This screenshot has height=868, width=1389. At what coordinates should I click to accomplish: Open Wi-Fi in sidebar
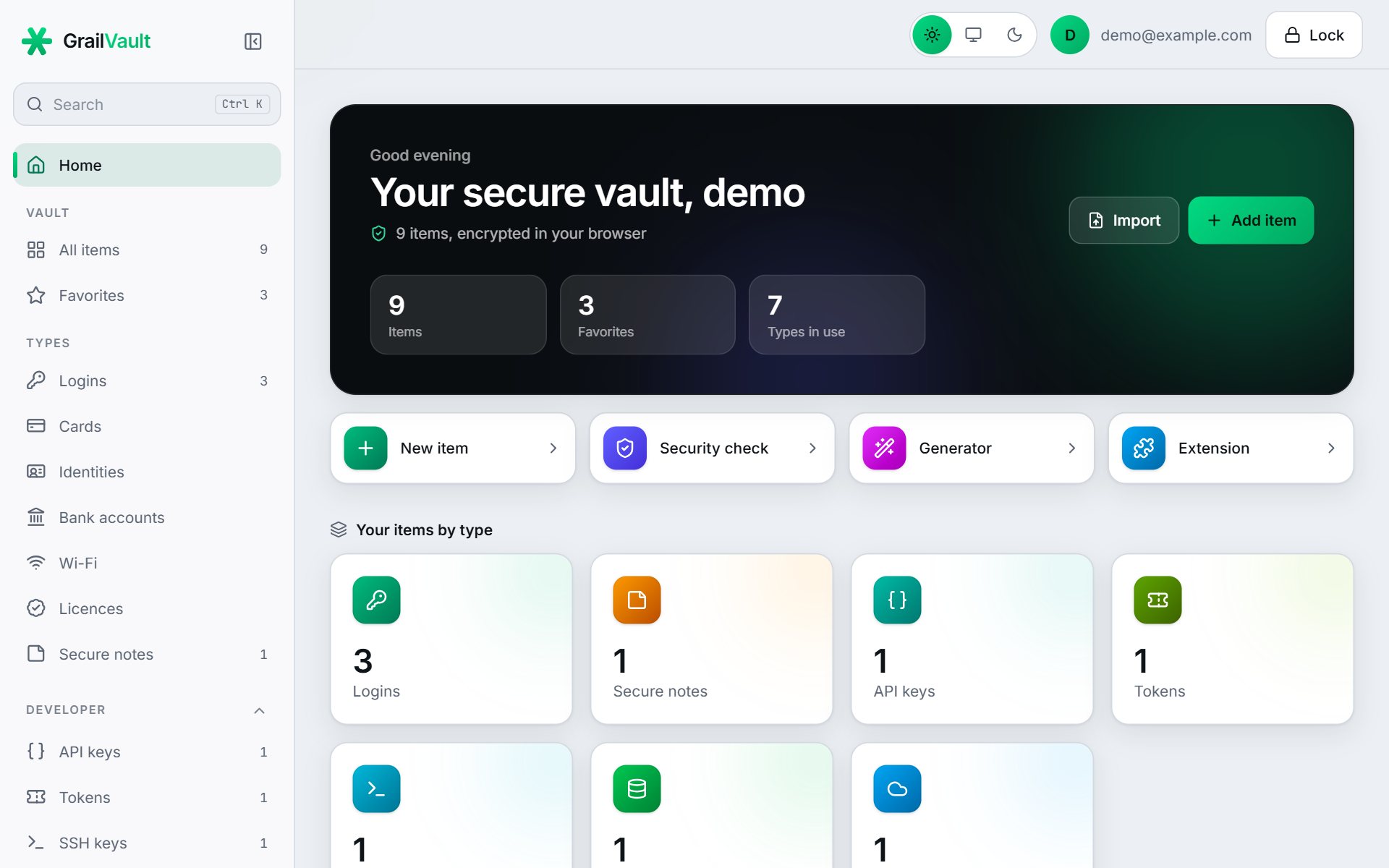147,563
